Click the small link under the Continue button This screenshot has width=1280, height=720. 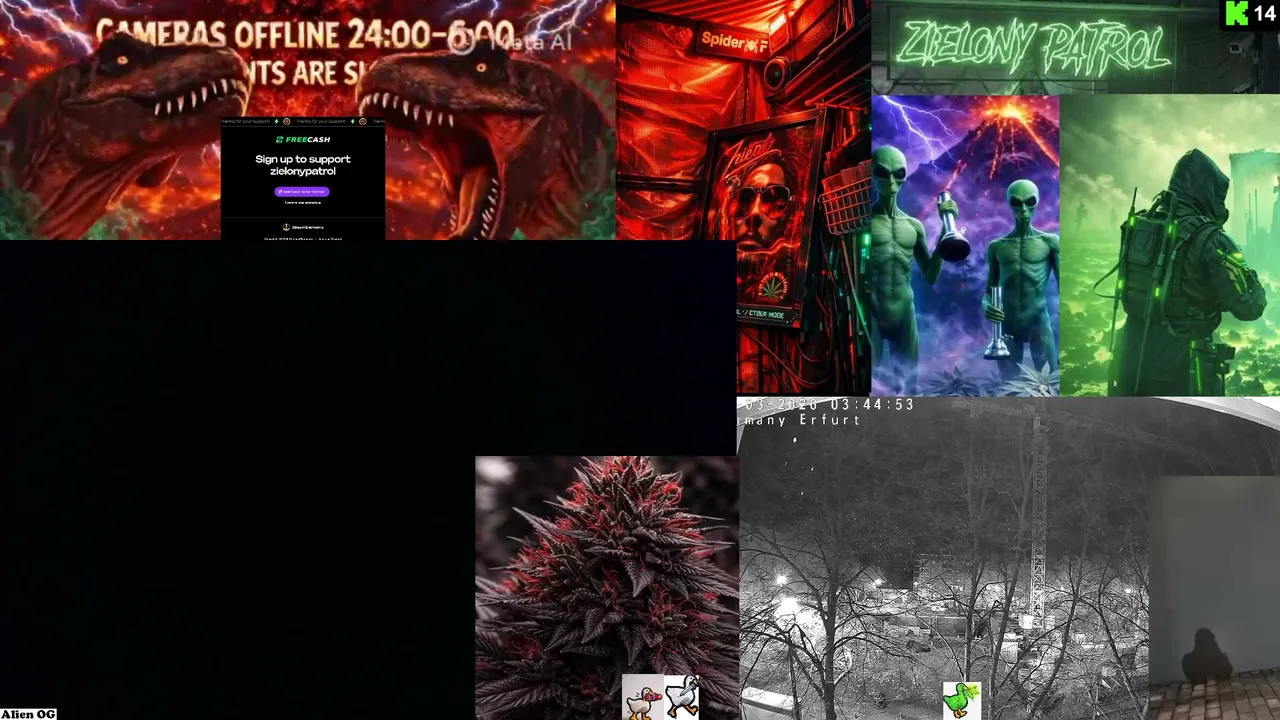[x=302, y=203]
